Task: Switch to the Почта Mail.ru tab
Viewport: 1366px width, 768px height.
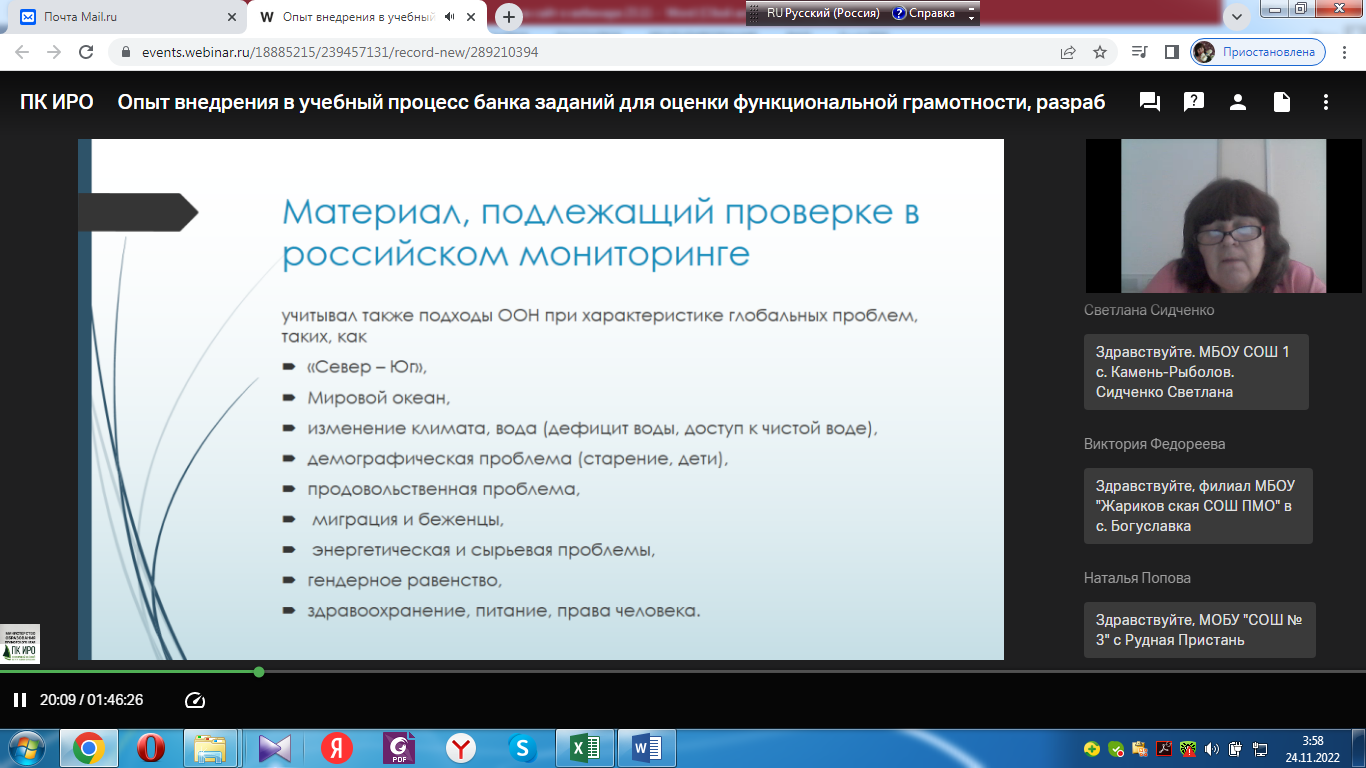Action: pos(125,17)
